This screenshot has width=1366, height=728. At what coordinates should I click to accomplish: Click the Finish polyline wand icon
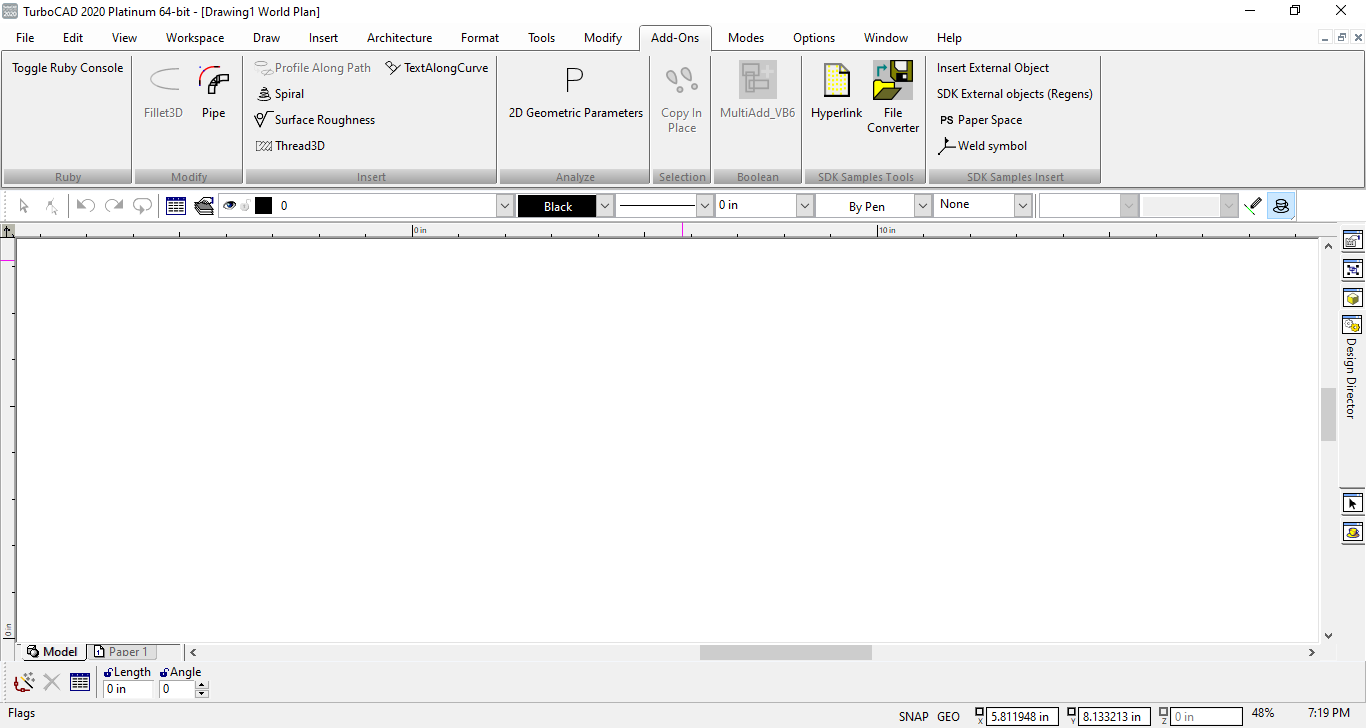pyautogui.click(x=24, y=682)
